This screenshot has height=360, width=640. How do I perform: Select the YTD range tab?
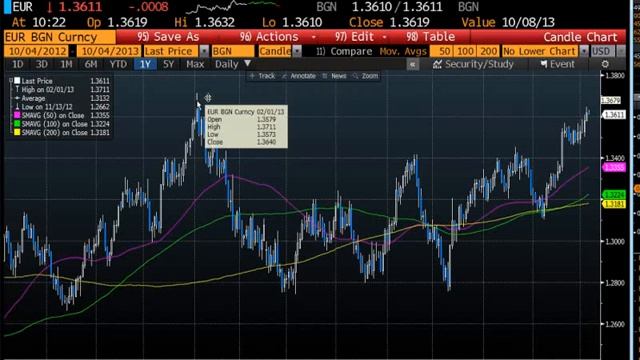(118, 64)
